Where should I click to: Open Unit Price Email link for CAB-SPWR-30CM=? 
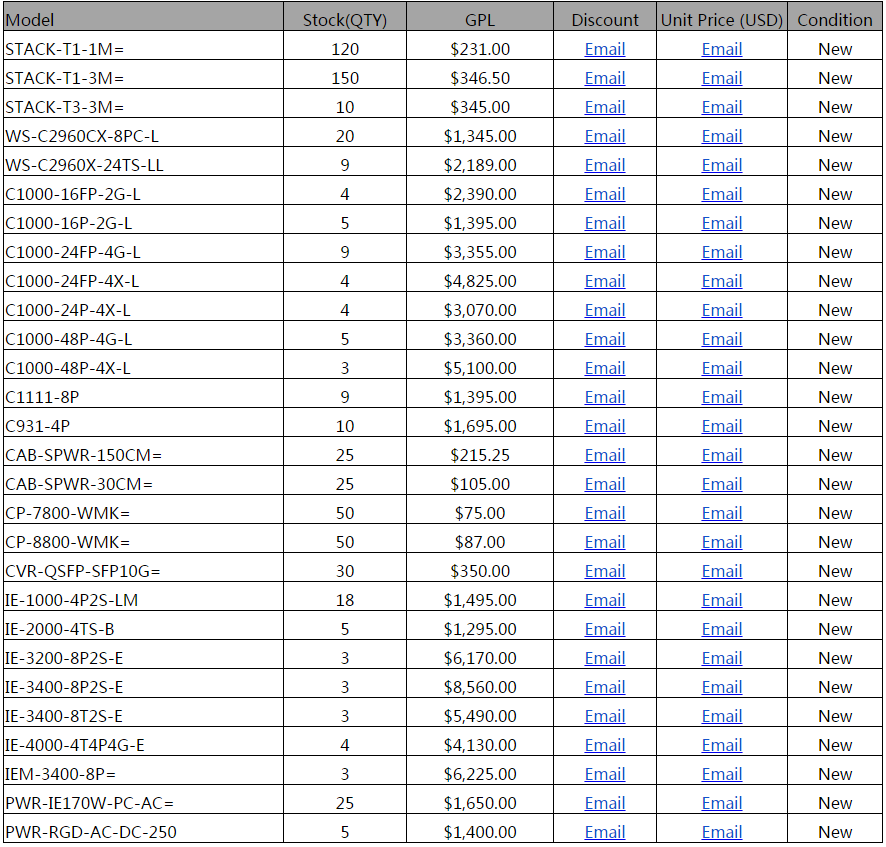tap(722, 484)
